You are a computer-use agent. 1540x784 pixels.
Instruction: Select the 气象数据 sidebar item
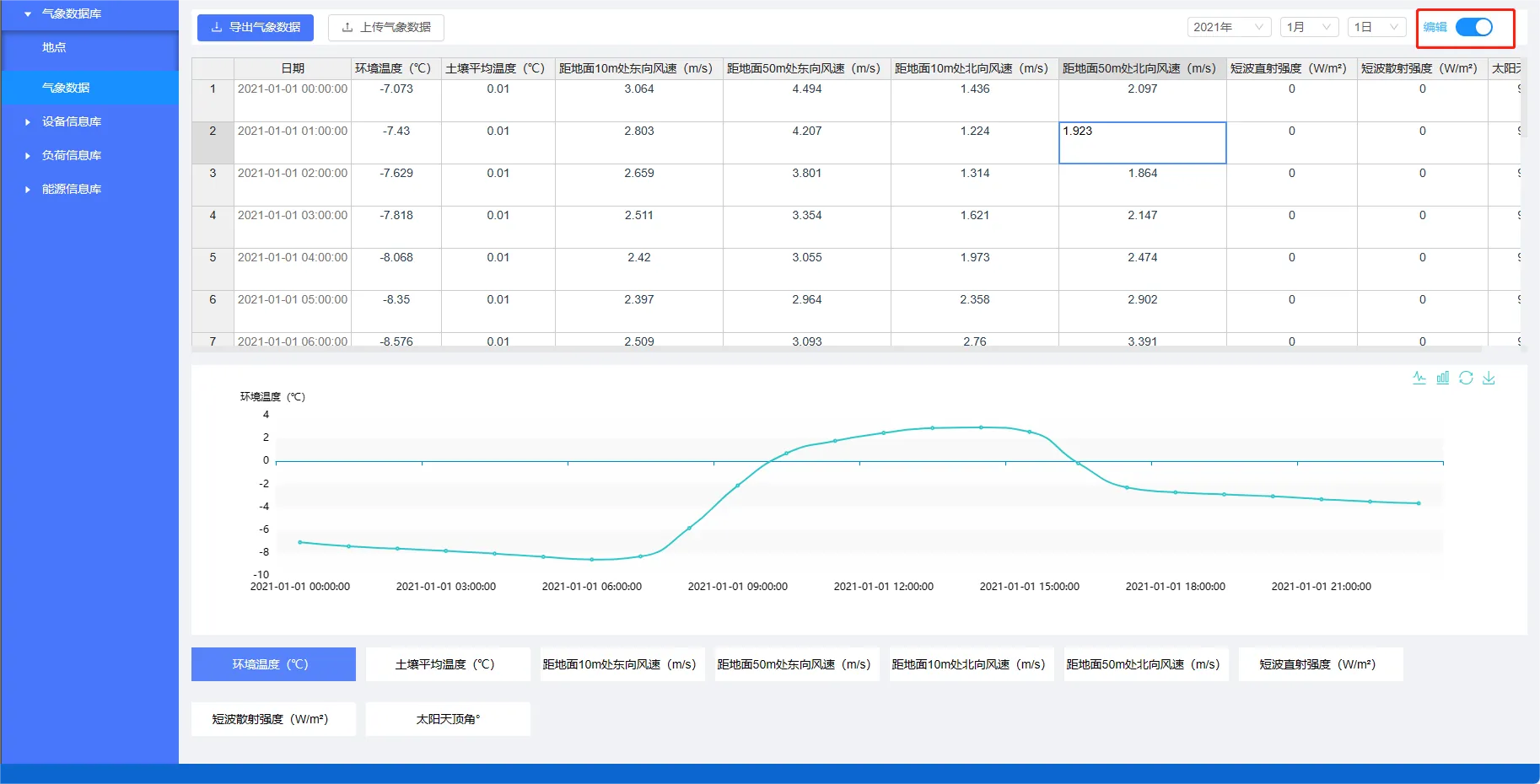[x=89, y=88]
